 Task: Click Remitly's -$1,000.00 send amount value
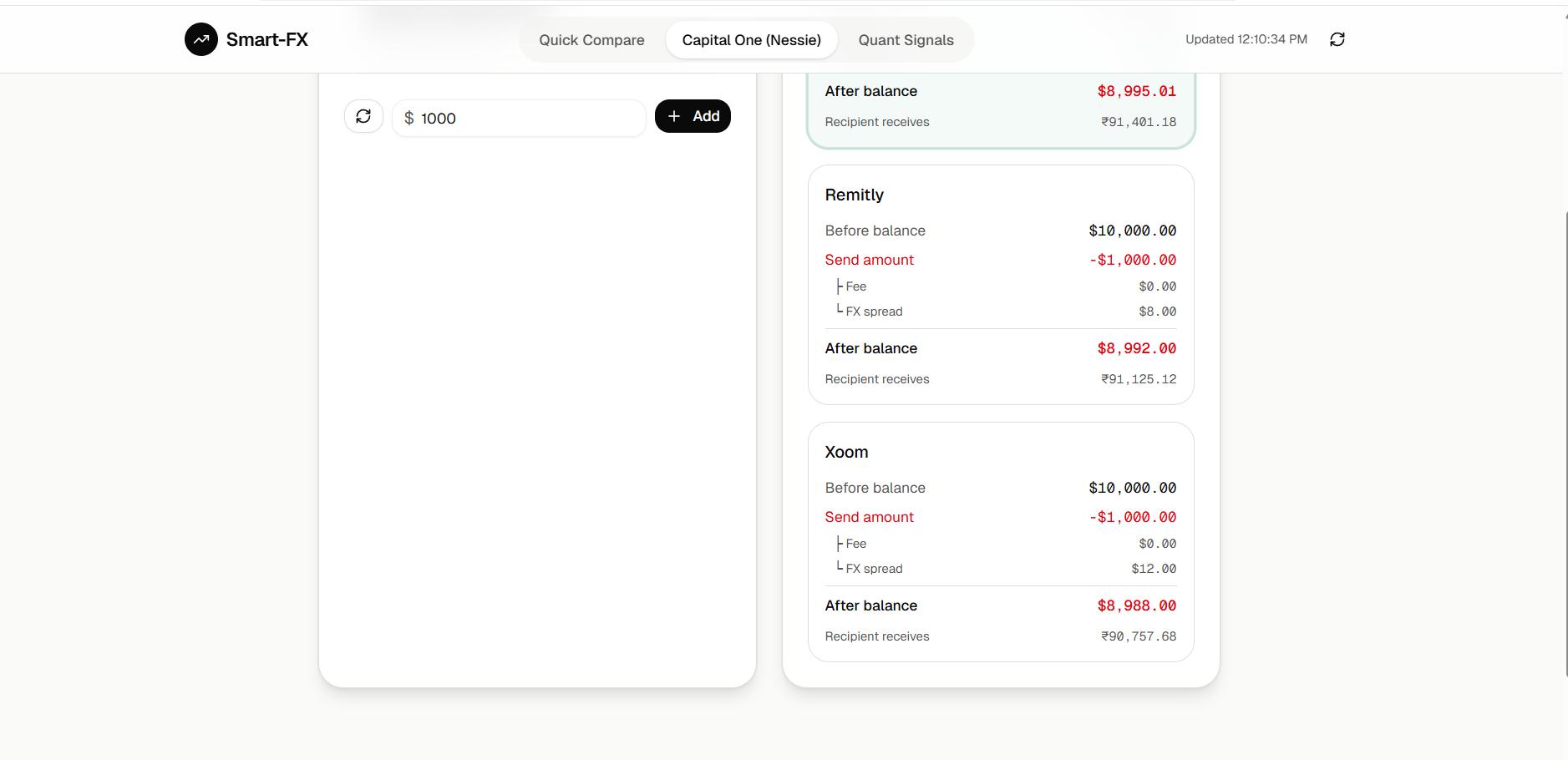click(1132, 260)
